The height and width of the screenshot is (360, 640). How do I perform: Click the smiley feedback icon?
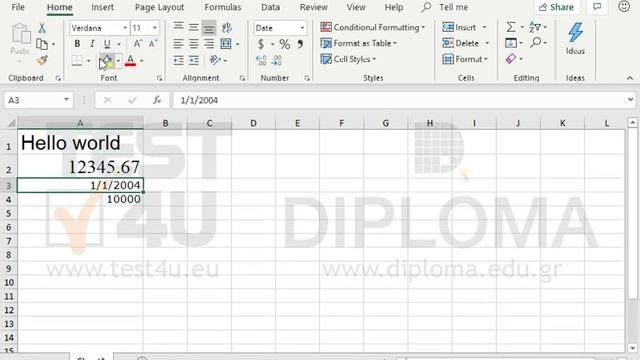coord(624,7)
